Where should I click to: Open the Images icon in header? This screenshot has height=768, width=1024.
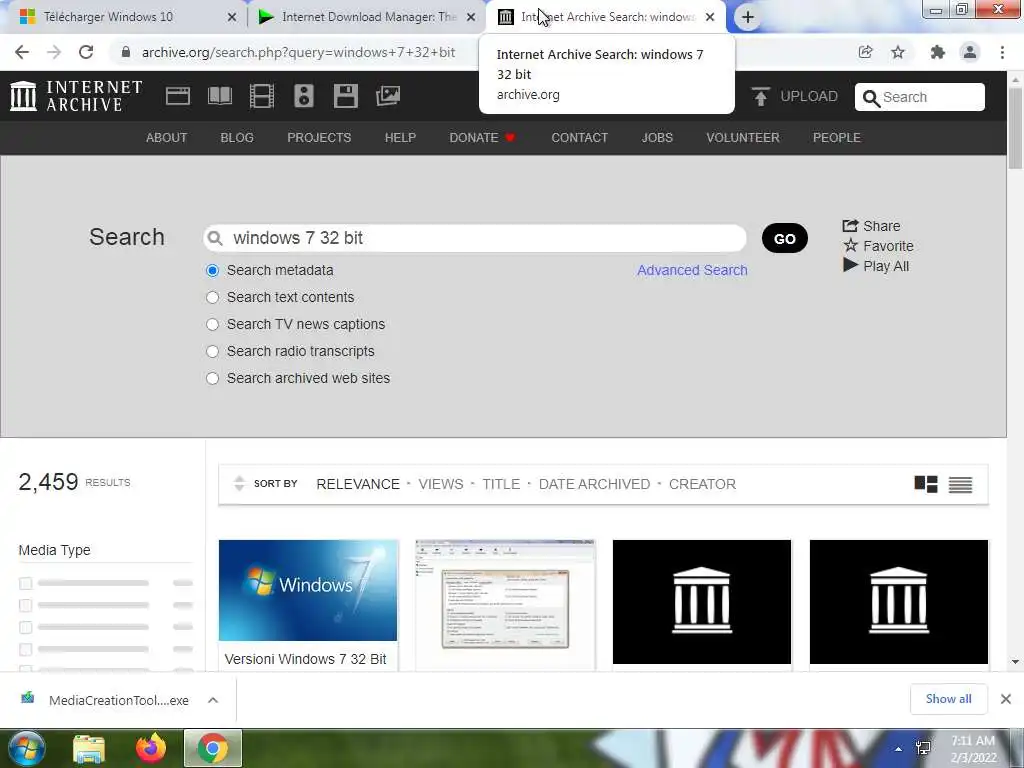388,96
